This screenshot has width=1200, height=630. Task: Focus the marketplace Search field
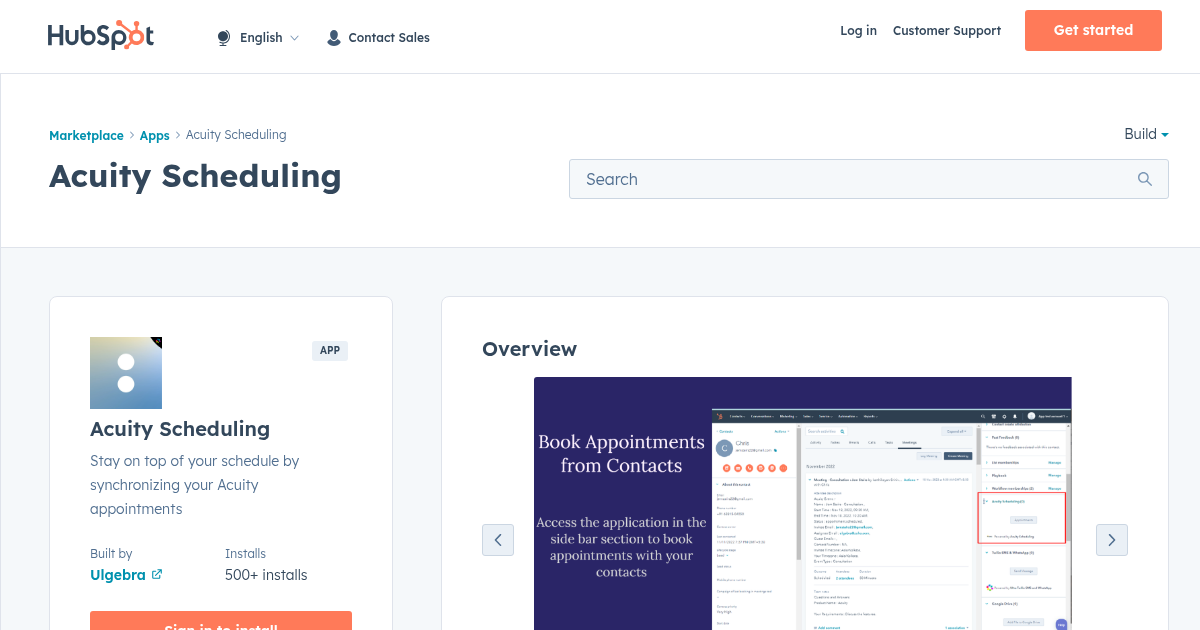(850, 179)
